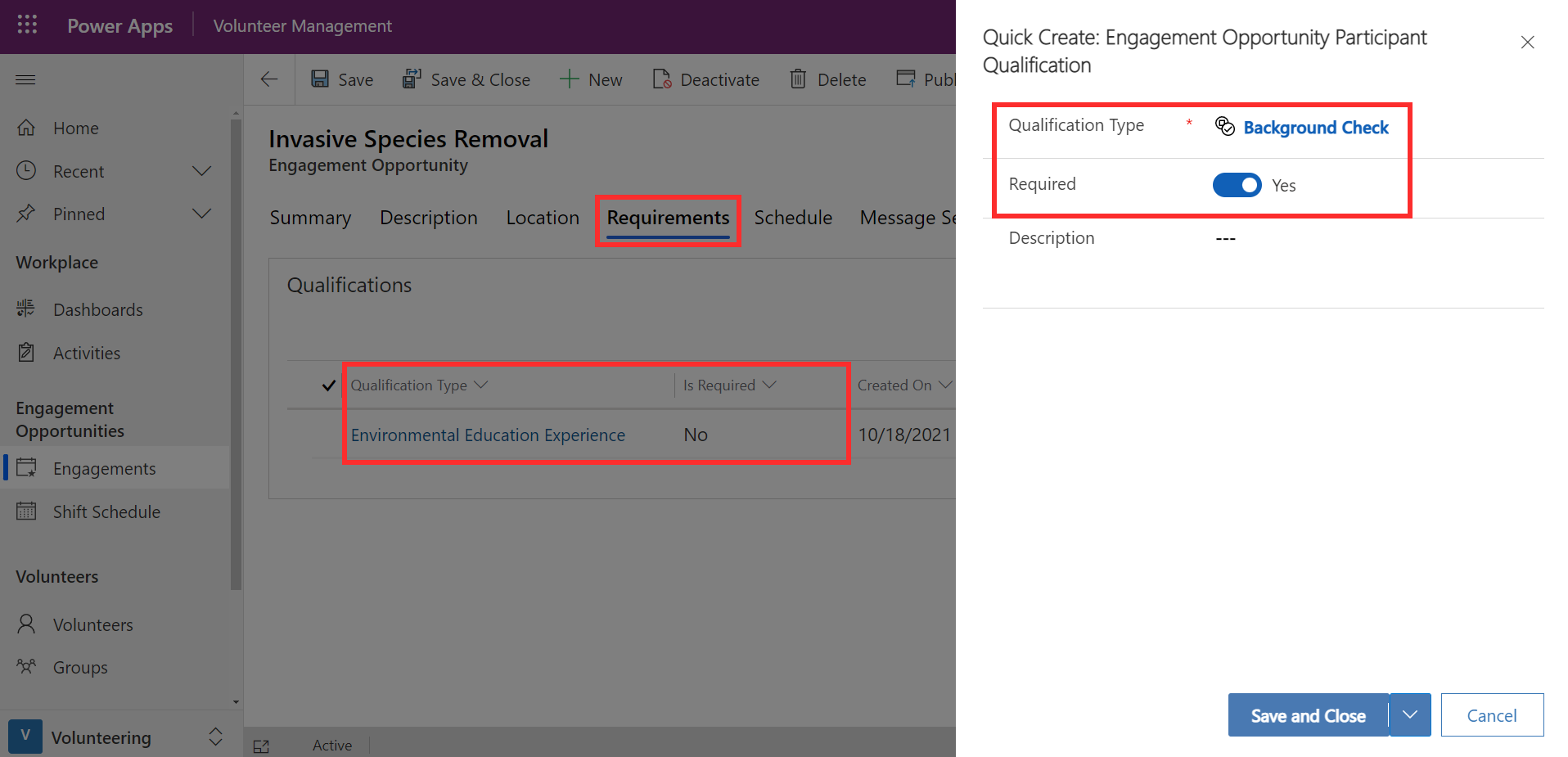Viewport: 1568px width, 757px height.
Task: Open the Message Settings tab
Action: point(908,218)
